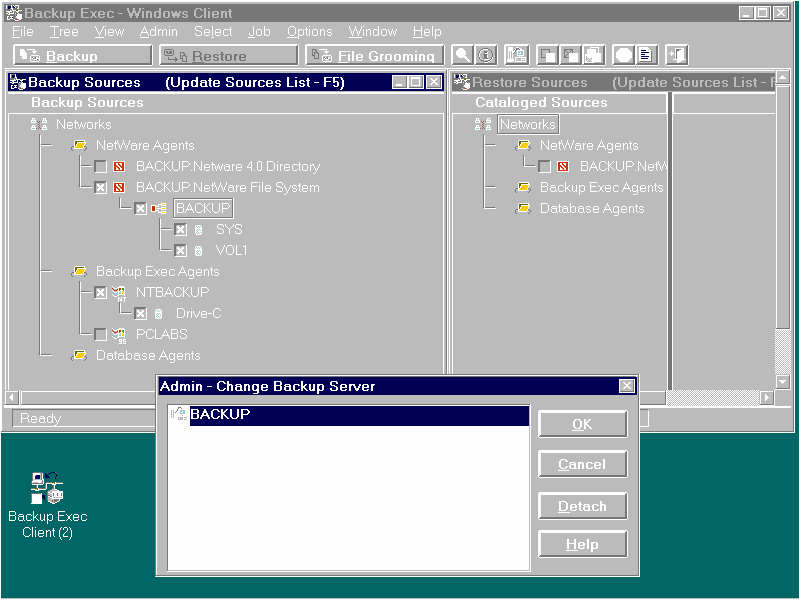Click Database Agents folder icon in Backup Sources

[x=79, y=355]
